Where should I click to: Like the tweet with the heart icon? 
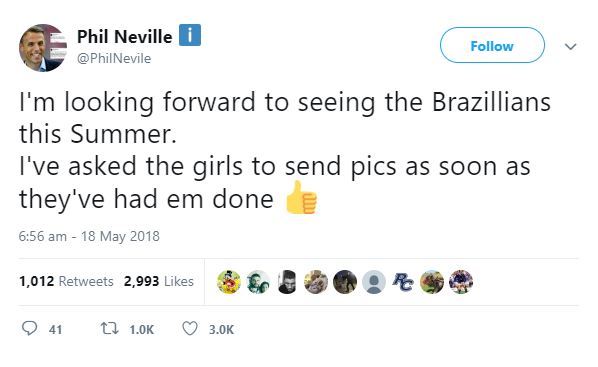pos(190,328)
